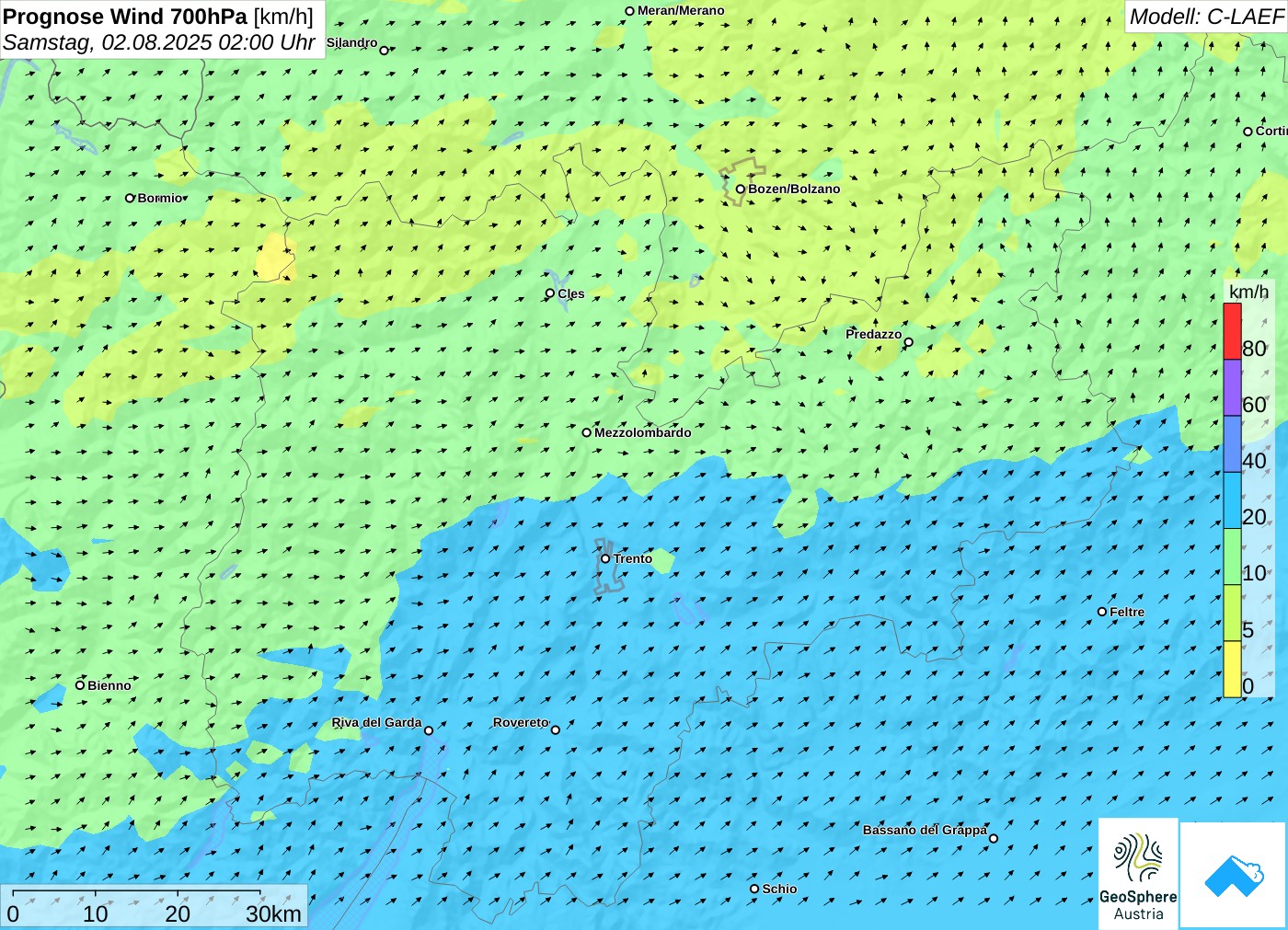Click the blue cloud house logo
Viewport: 1288px width, 930px height.
tap(1234, 875)
